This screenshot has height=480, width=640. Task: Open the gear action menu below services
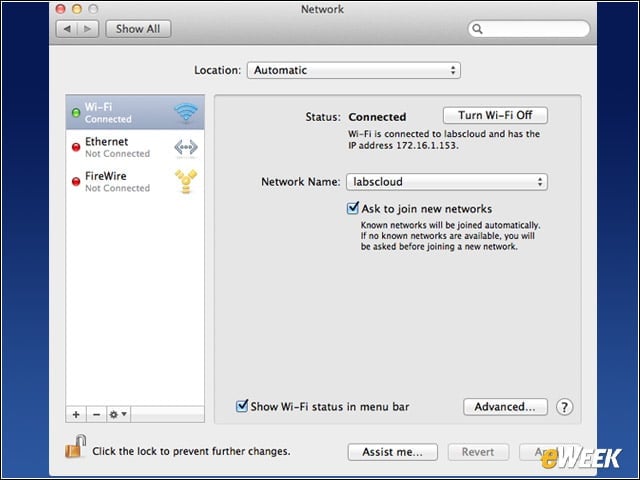(118, 414)
